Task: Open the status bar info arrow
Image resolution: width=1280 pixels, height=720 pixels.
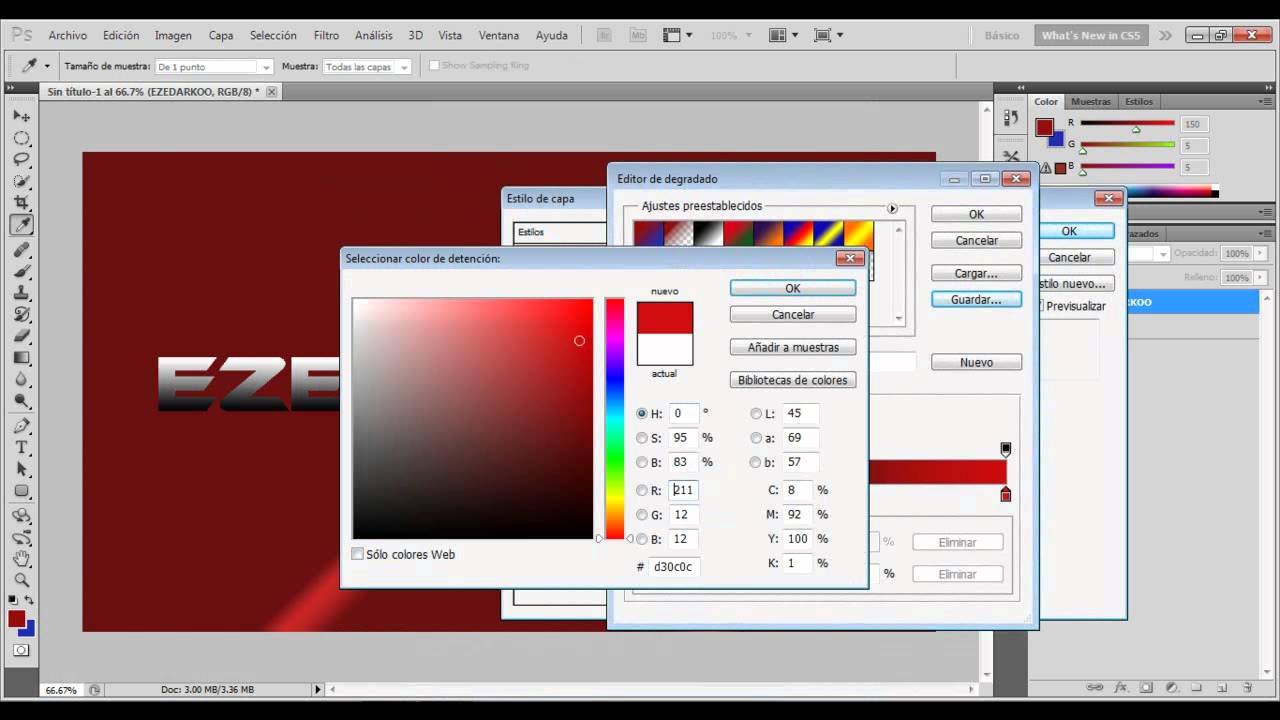Action: [x=318, y=689]
